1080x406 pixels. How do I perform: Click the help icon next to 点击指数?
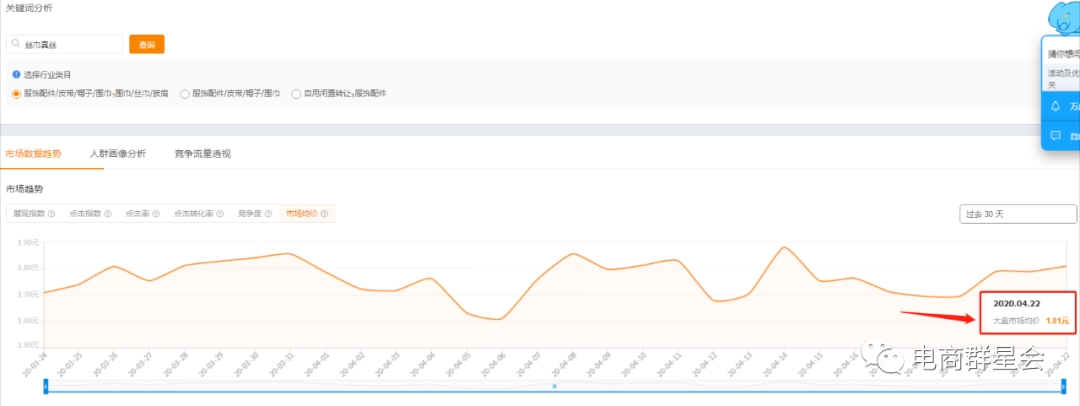click(107, 214)
